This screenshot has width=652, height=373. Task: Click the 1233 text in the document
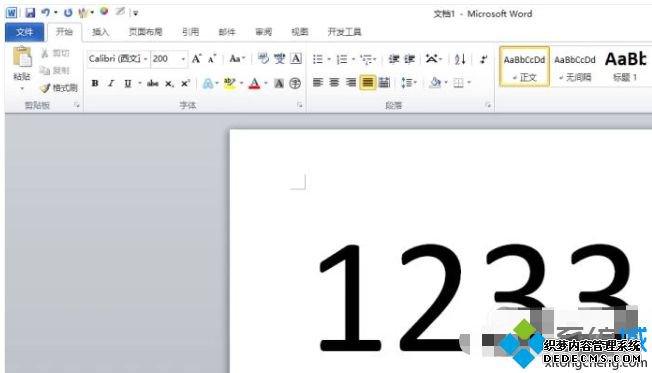coord(474,297)
